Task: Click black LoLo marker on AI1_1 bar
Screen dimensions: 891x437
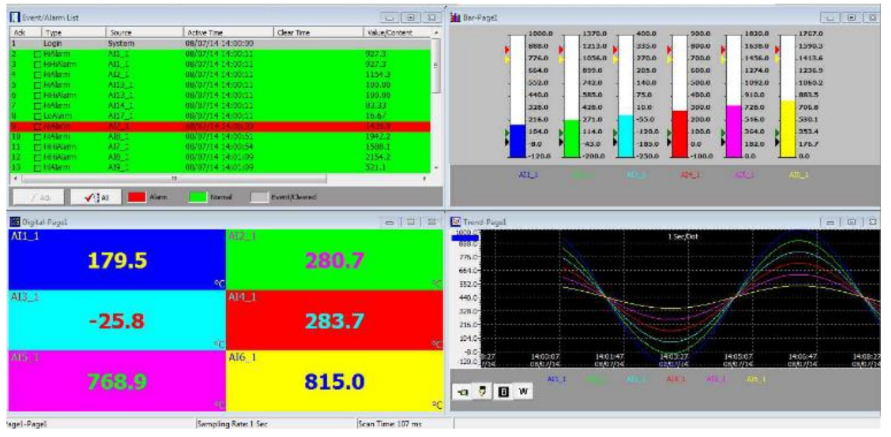Action: point(507,141)
